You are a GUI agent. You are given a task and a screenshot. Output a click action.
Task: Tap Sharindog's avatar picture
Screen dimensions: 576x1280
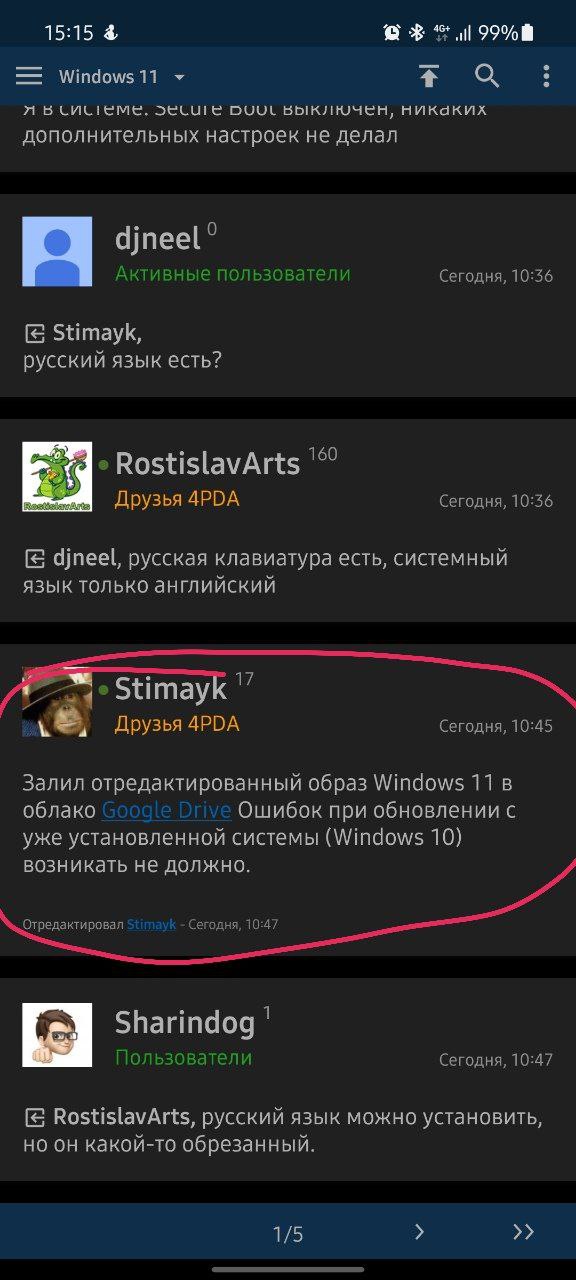click(x=57, y=1035)
